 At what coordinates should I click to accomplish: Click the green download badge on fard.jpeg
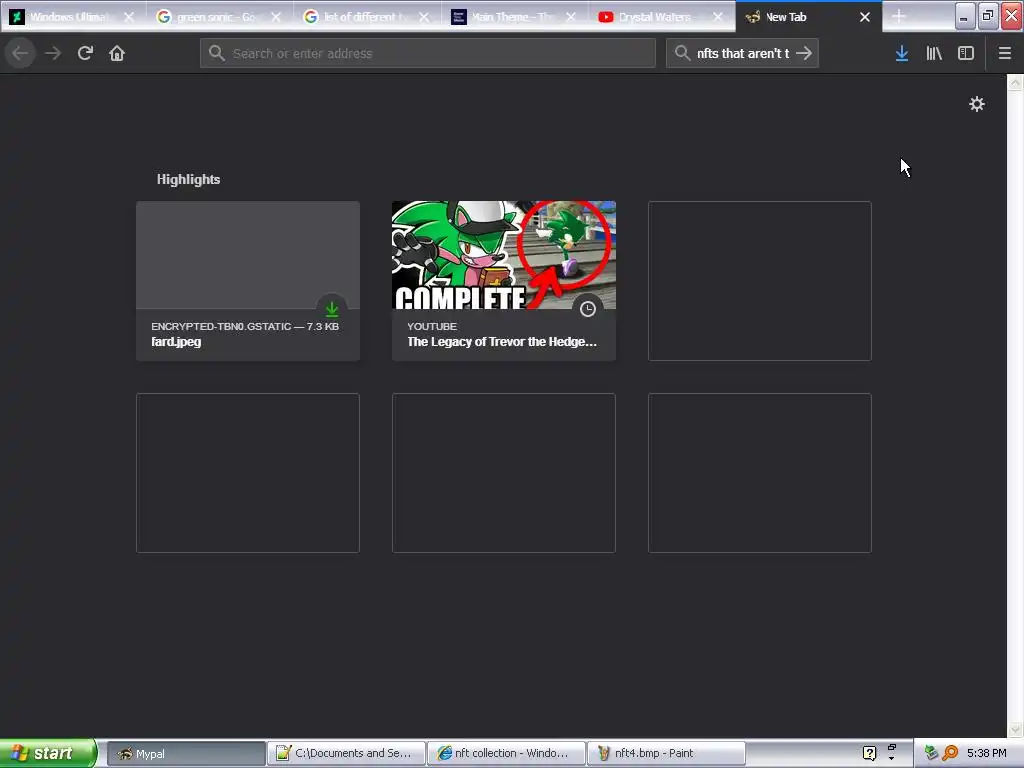coord(332,309)
